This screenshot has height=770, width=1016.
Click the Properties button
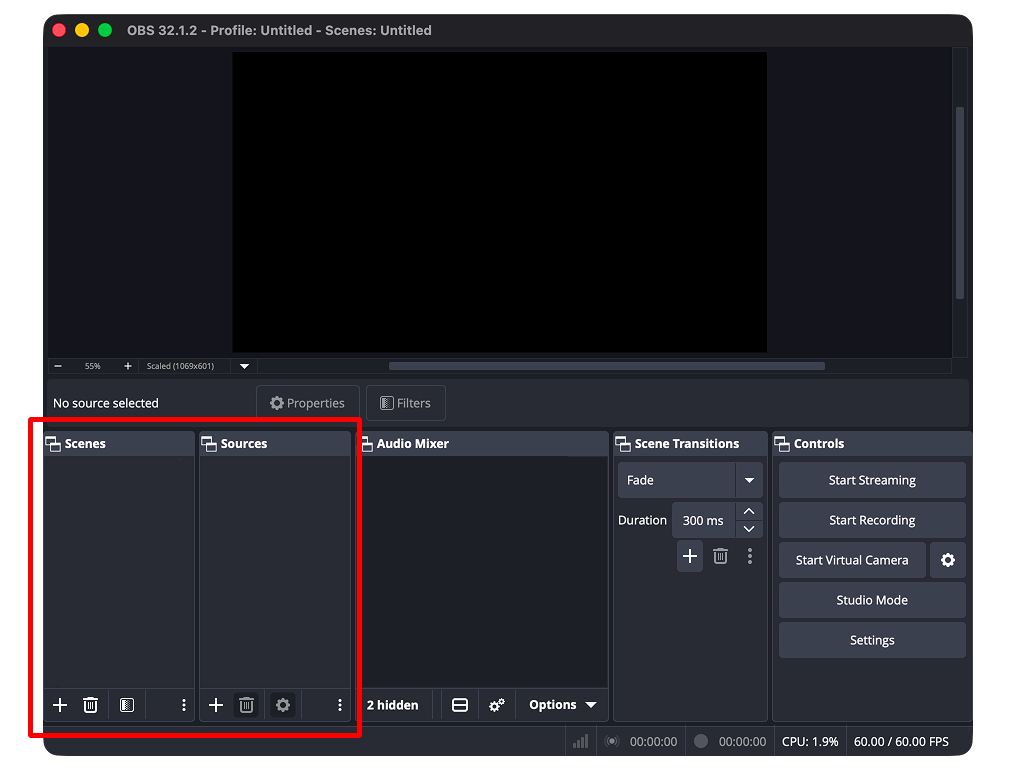308,403
